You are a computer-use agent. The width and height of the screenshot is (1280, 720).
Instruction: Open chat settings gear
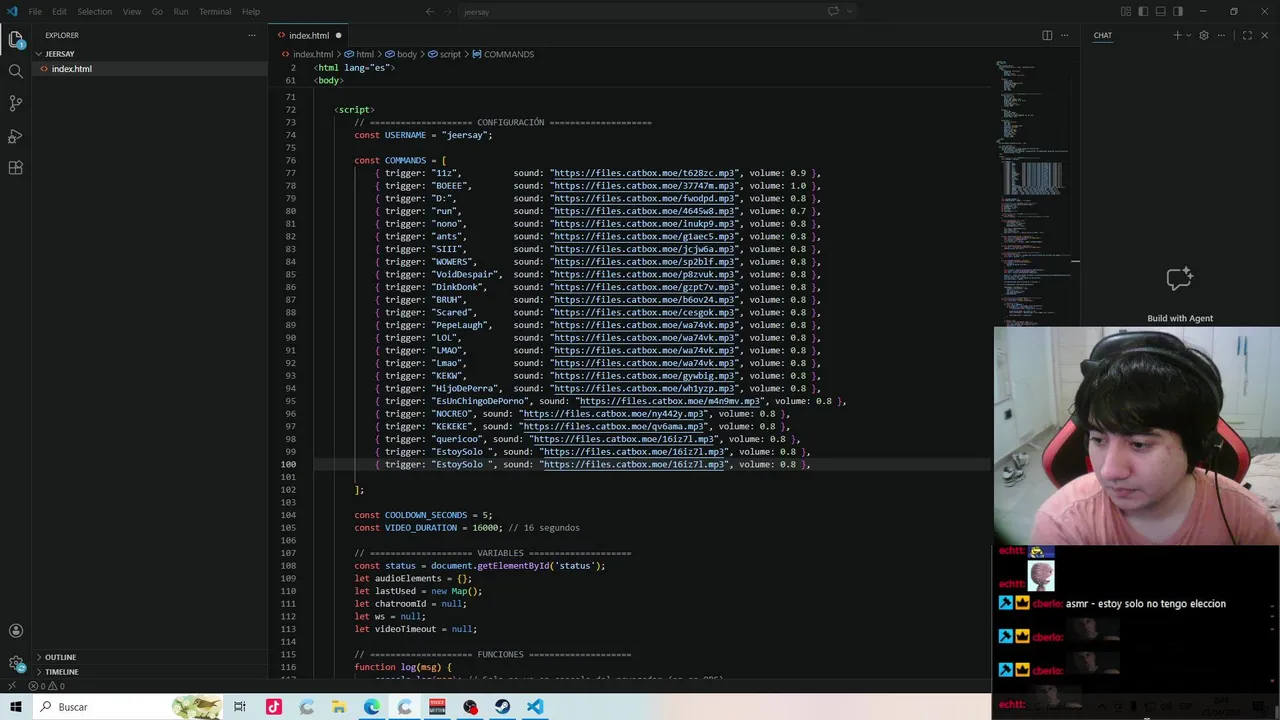click(x=1204, y=35)
